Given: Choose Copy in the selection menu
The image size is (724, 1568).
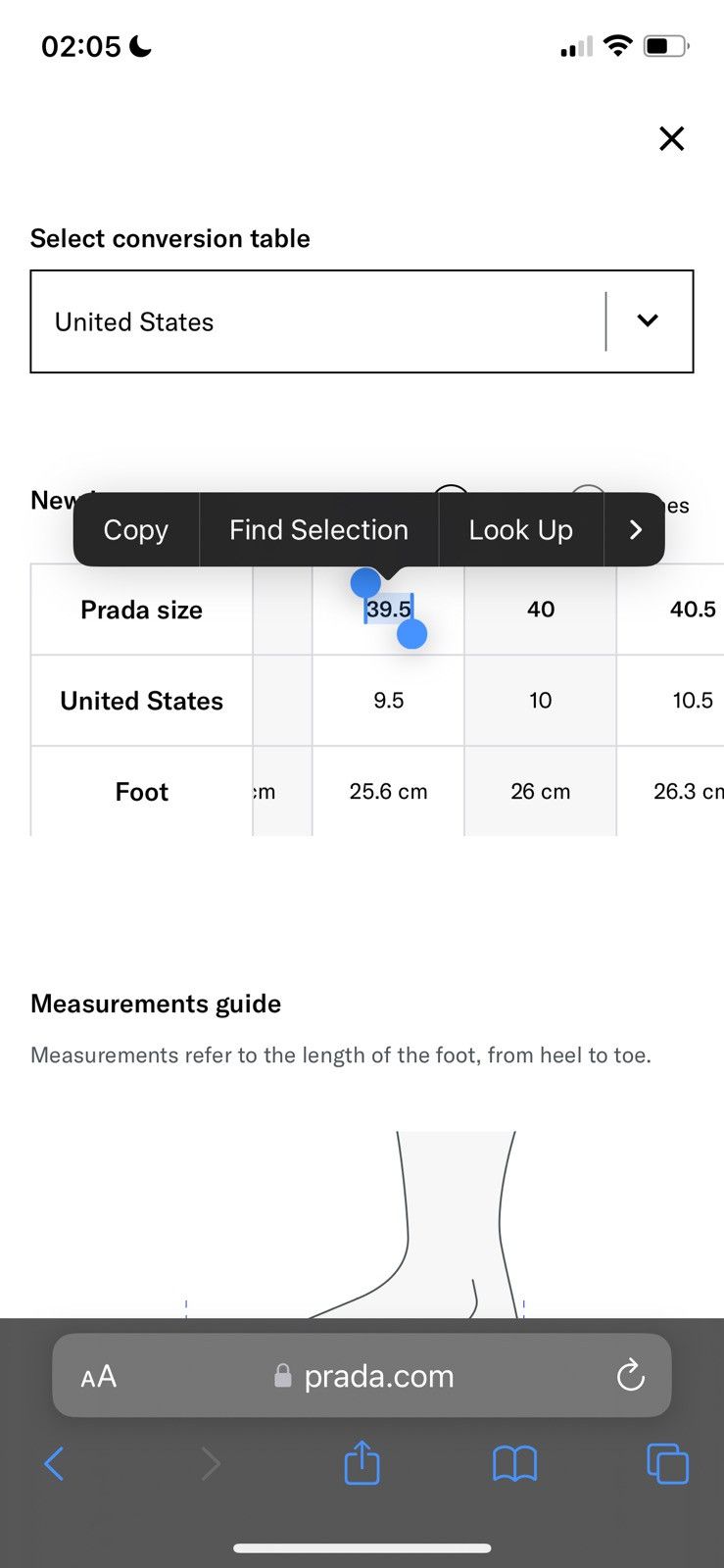Looking at the screenshot, I should (x=136, y=529).
